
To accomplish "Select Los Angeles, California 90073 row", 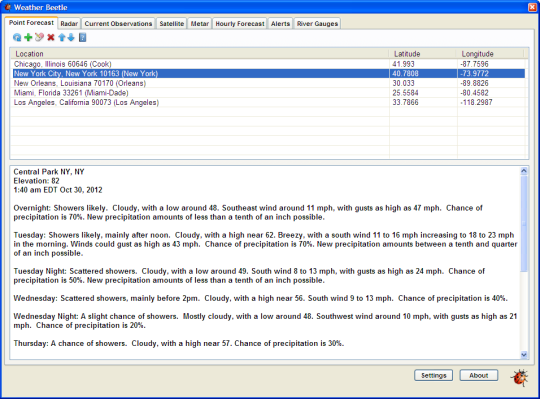I will tap(269, 103).
